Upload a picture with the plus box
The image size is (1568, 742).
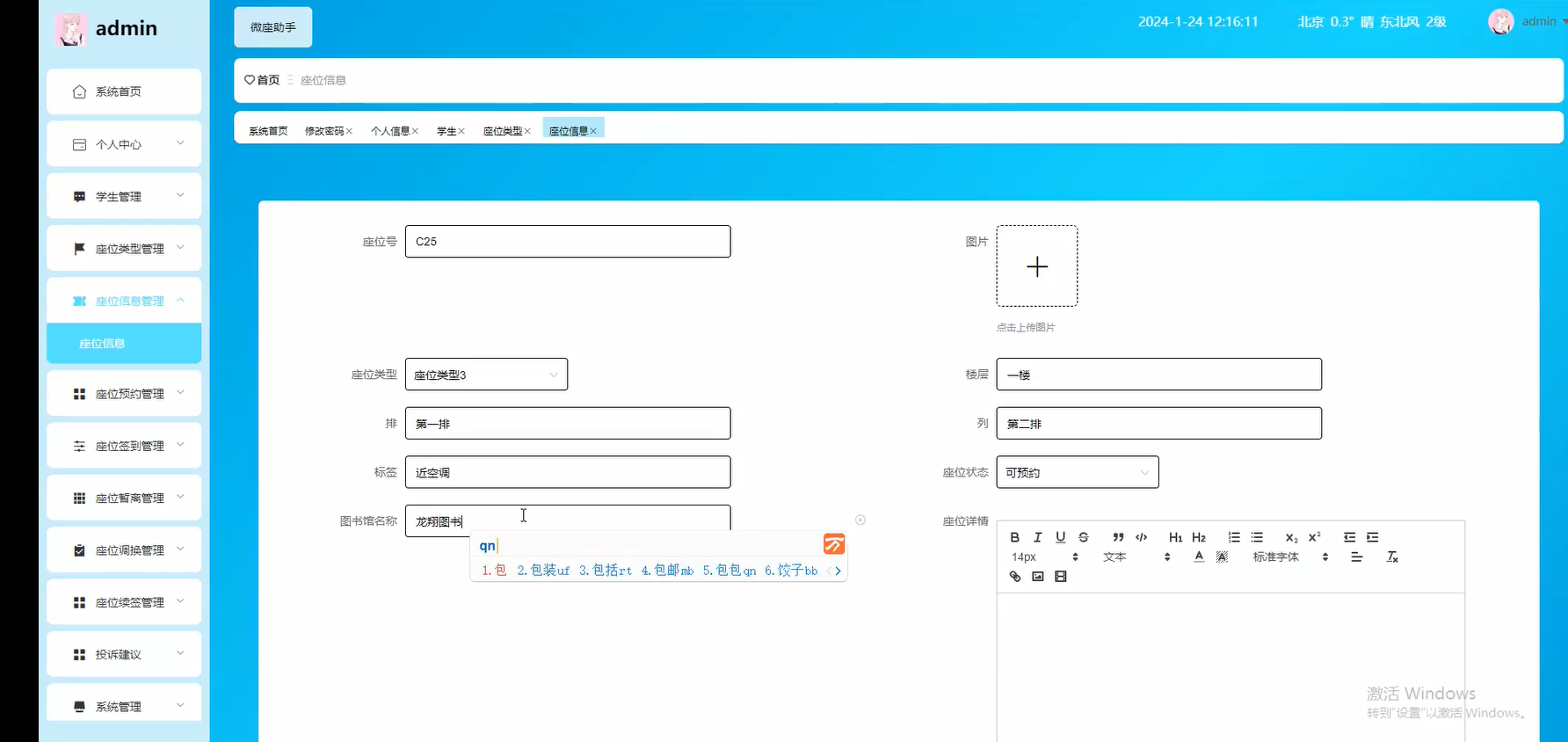[x=1037, y=266]
